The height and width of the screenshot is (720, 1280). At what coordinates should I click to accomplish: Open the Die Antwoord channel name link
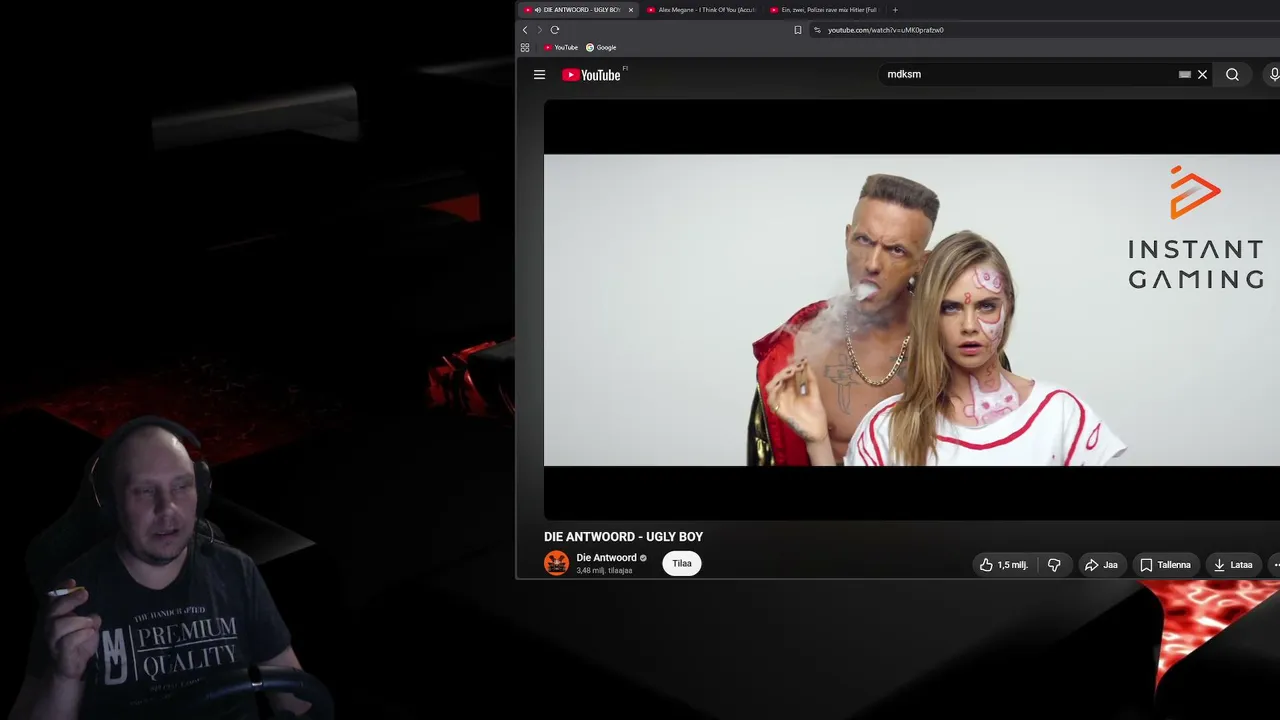pyautogui.click(x=606, y=558)
